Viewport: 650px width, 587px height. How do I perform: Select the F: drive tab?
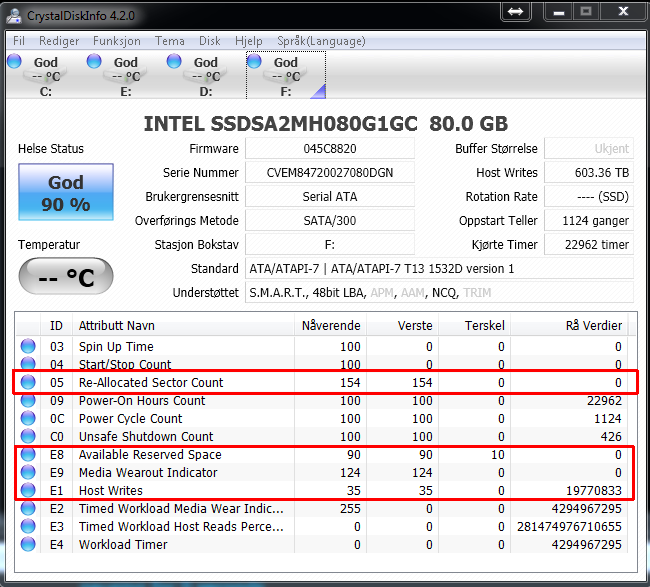[x=286, y=76]
